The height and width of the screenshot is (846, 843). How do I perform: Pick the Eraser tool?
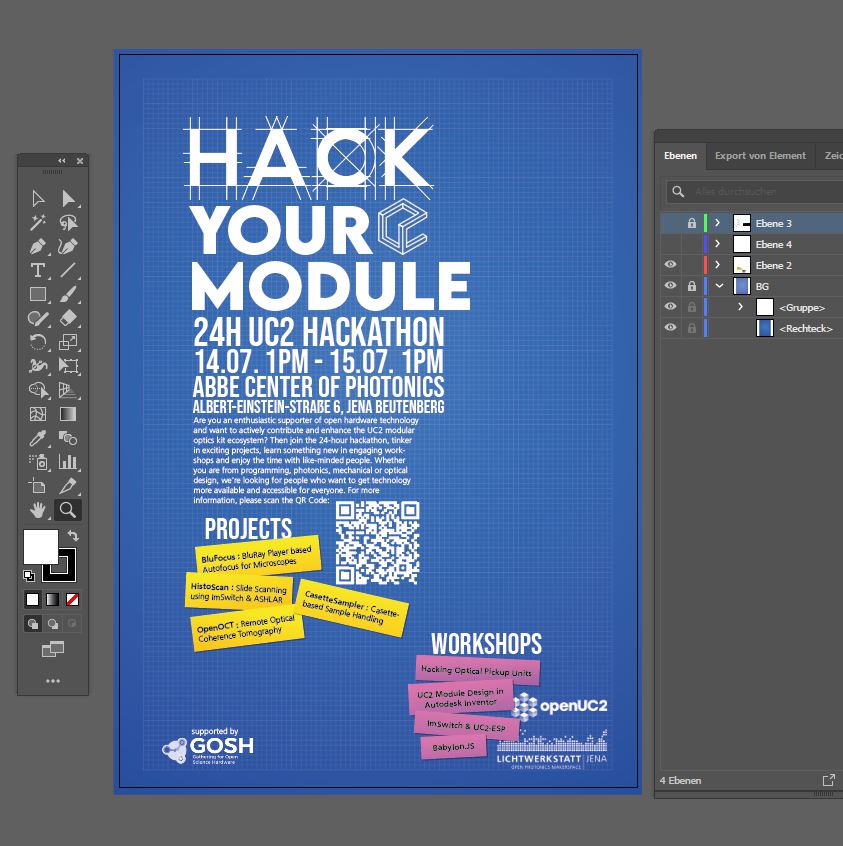pos(68,318)
